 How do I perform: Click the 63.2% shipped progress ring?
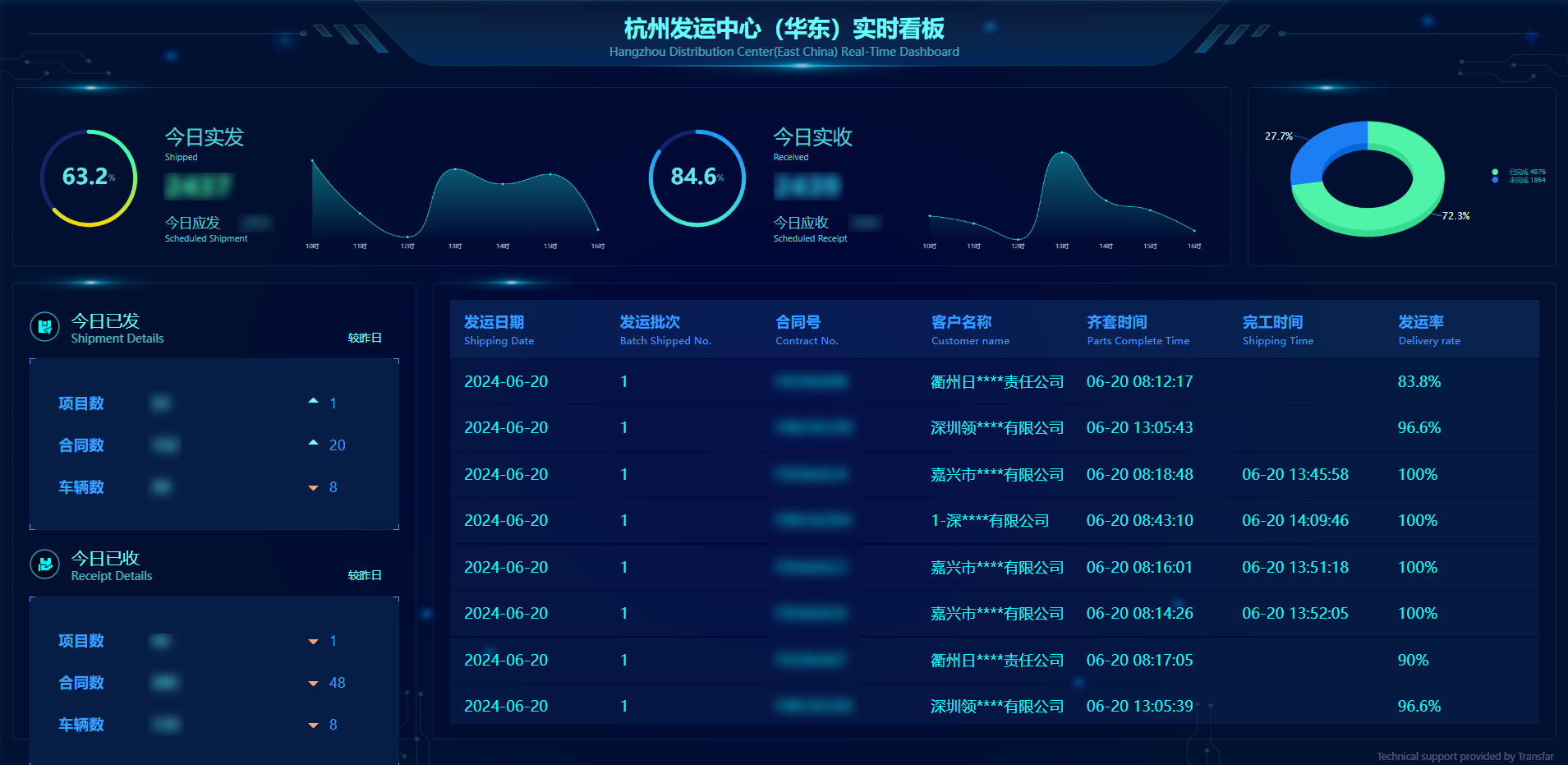click(x=89, y=177)
